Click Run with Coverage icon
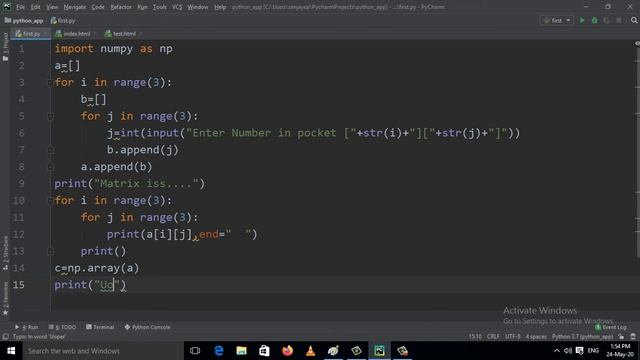 (x=607, y=20)
